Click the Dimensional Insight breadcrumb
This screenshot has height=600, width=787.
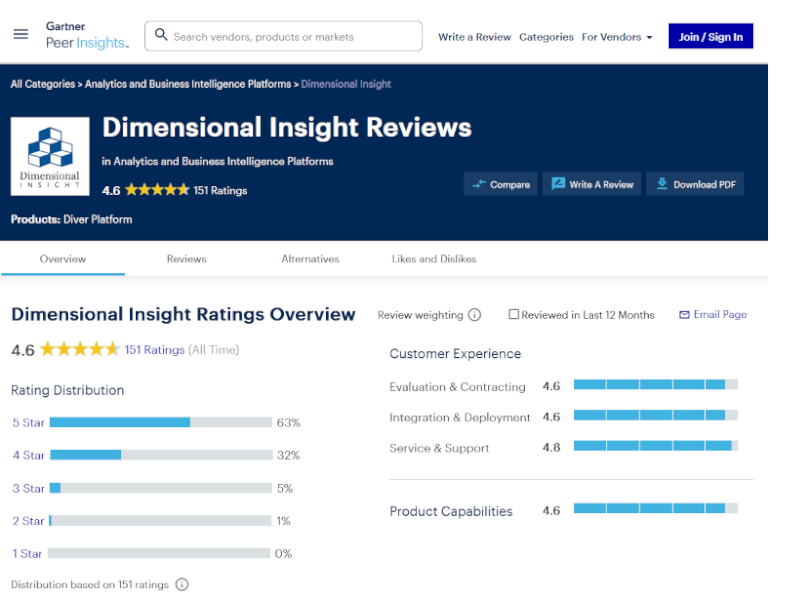coord(346,84)
